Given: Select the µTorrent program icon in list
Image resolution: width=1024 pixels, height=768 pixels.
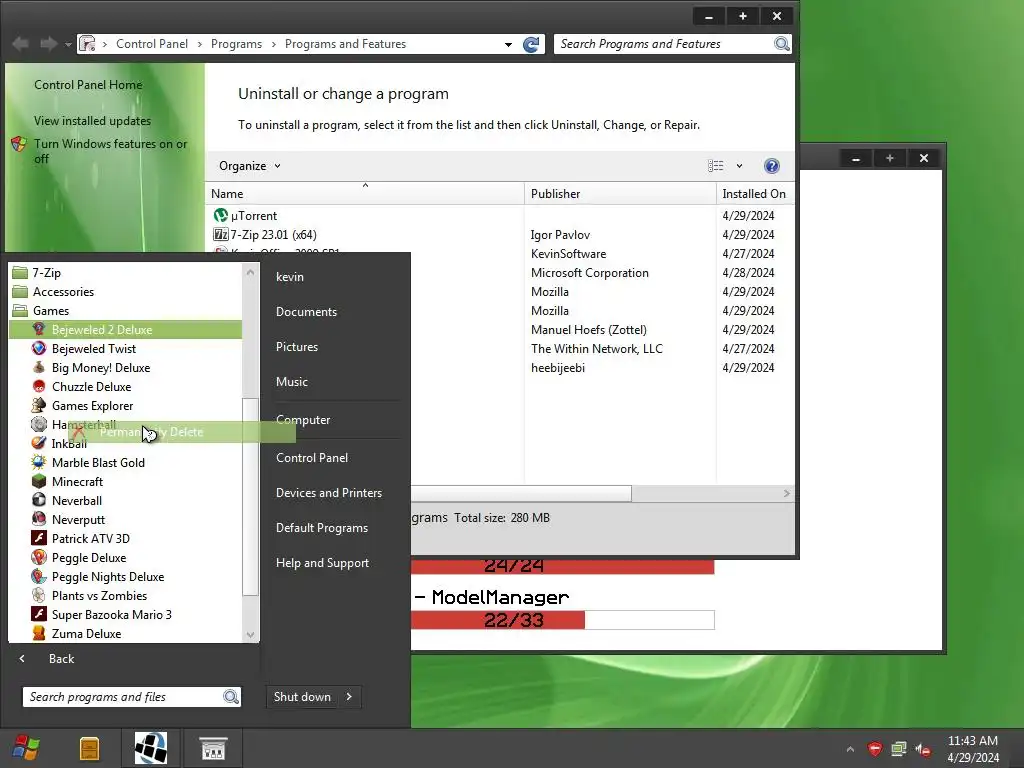Looking at the screenshot, I should tap(221, 215).
